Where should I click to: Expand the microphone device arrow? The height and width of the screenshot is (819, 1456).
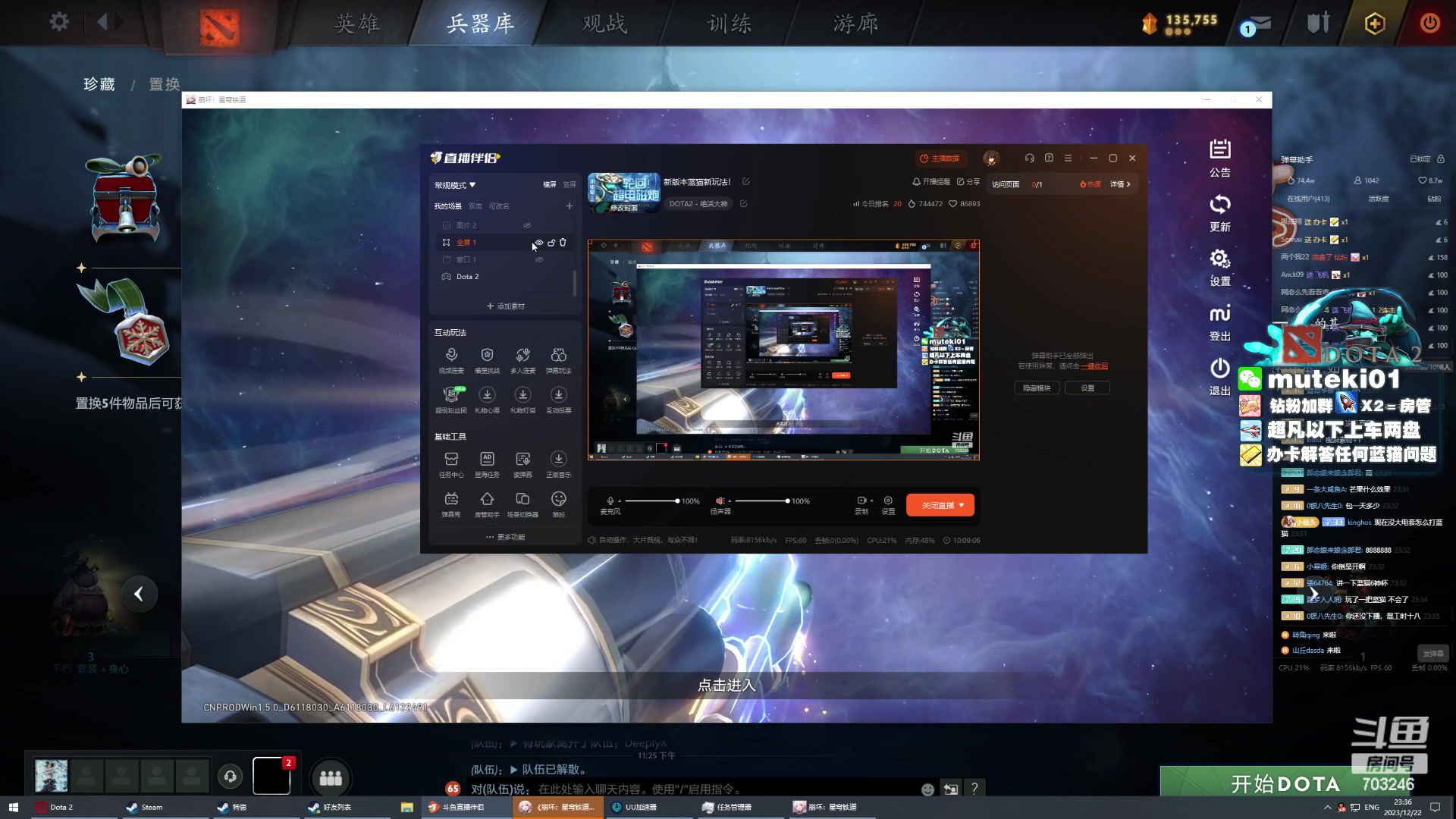click(x=620, y=501)
